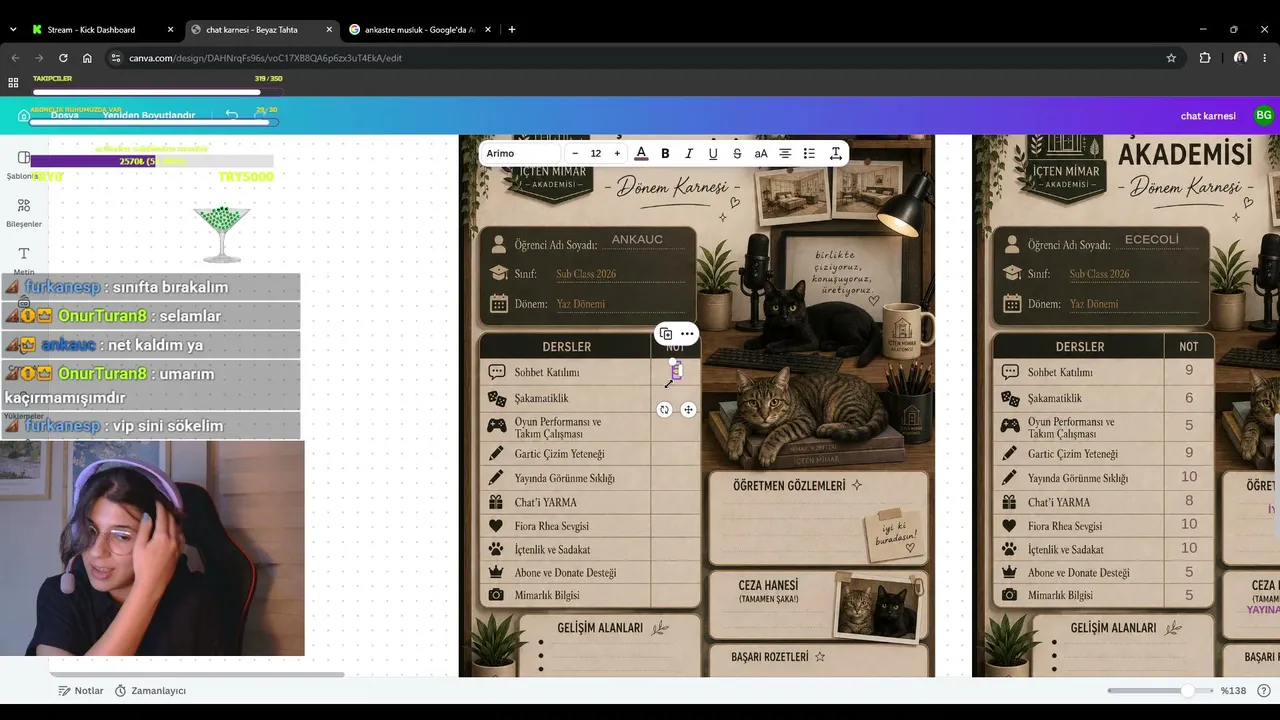Click the chat karnesi design title

(x=1208, y=116)
